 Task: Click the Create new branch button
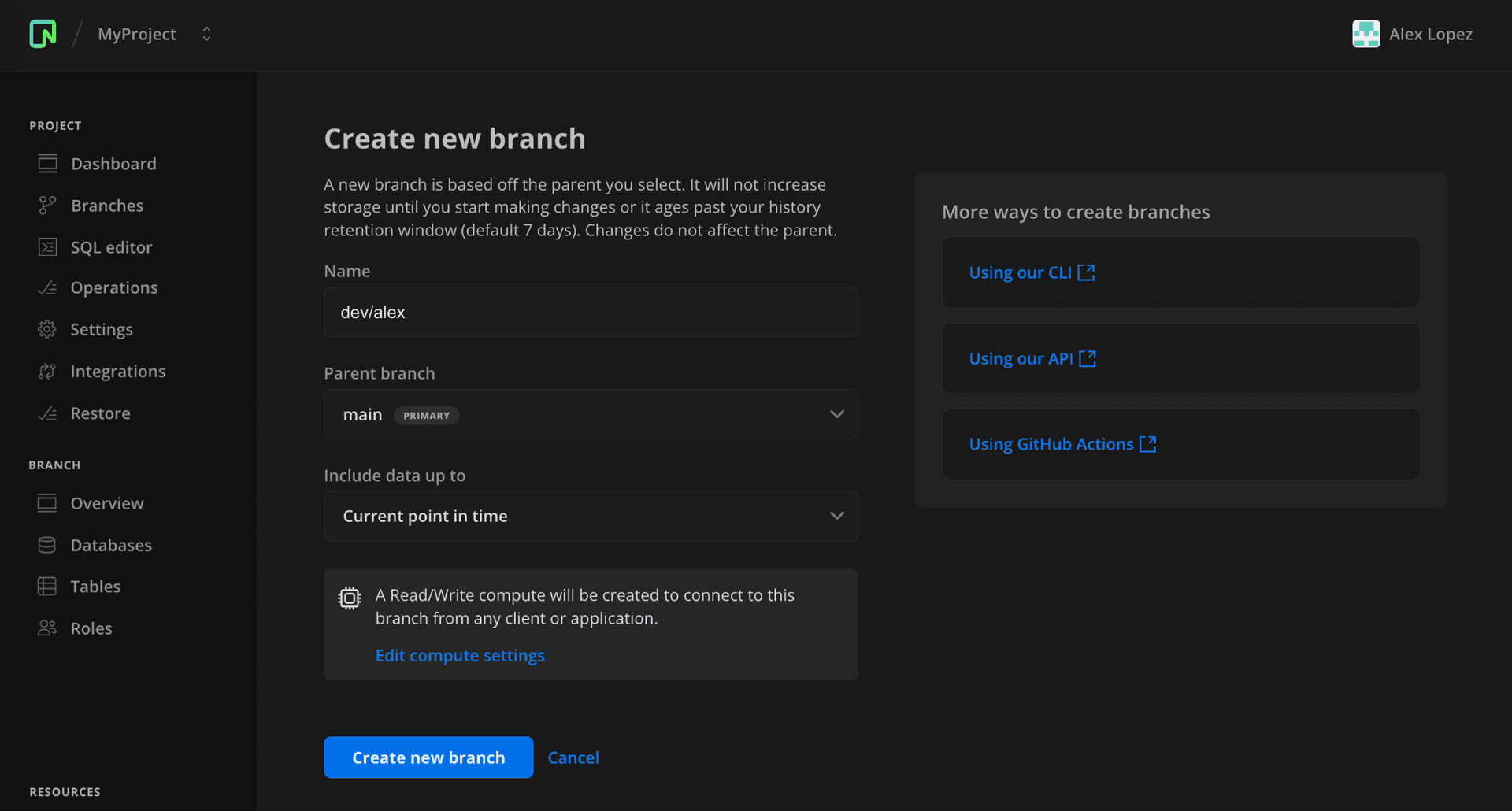click(428, 757)
